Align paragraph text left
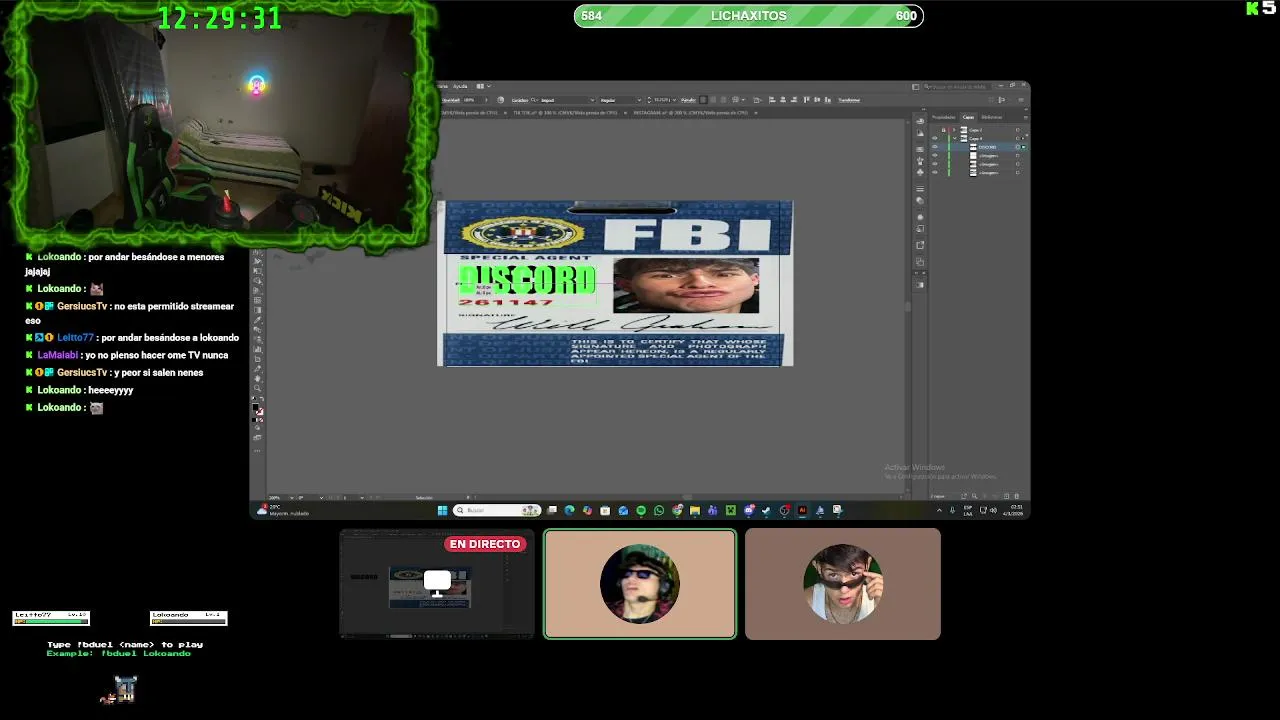The width and height of the screenshot is (1280, 720). tap(702, 100)
